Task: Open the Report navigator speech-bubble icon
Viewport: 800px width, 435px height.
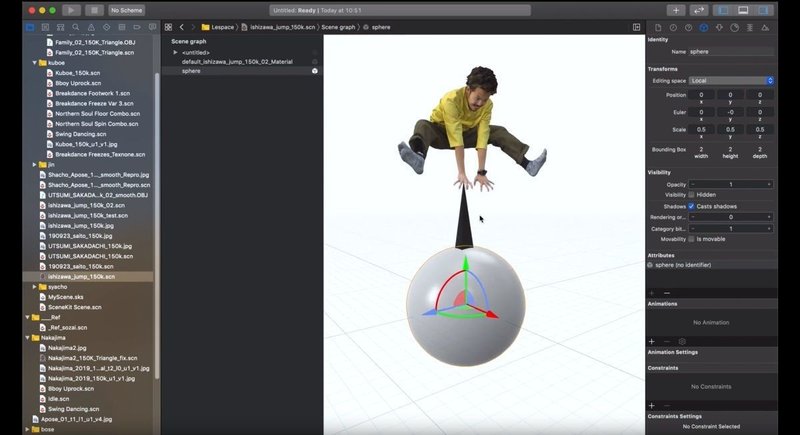Action: click(152, 27)
